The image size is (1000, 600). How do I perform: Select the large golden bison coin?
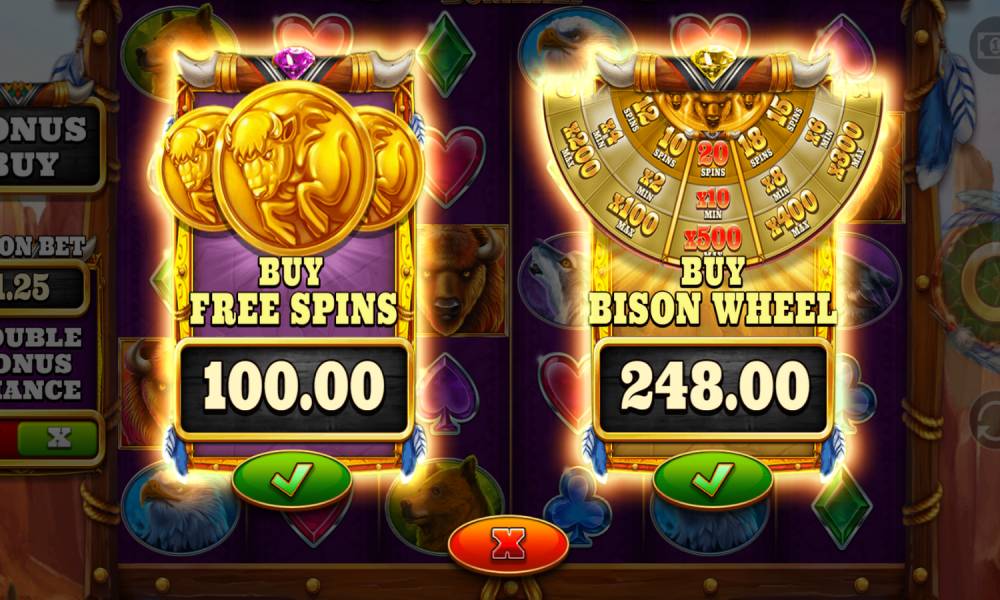[x=292, y=167]
